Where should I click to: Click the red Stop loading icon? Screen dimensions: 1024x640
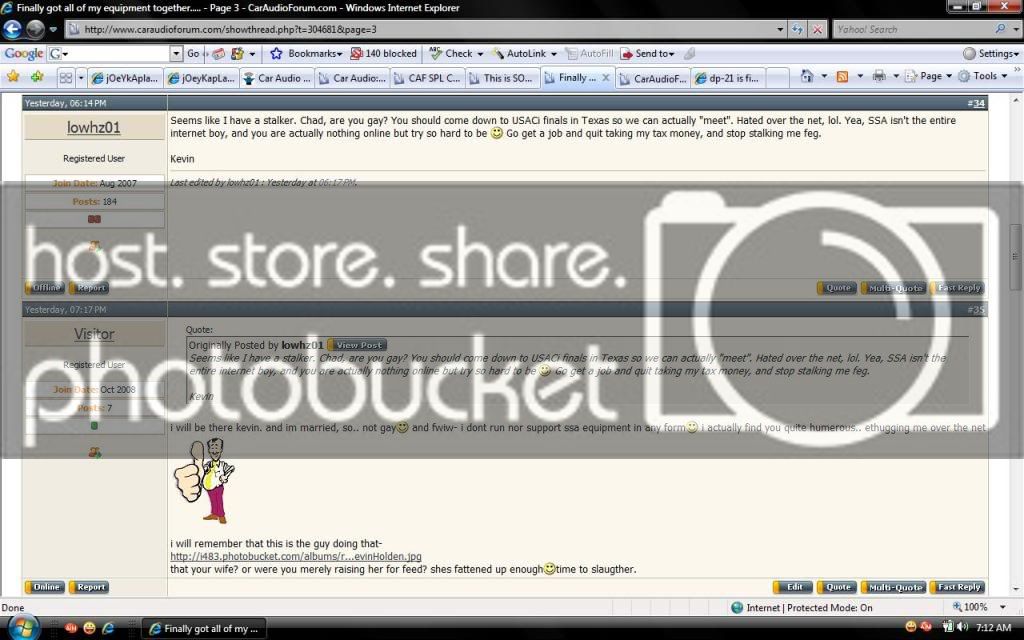[817, 29]
